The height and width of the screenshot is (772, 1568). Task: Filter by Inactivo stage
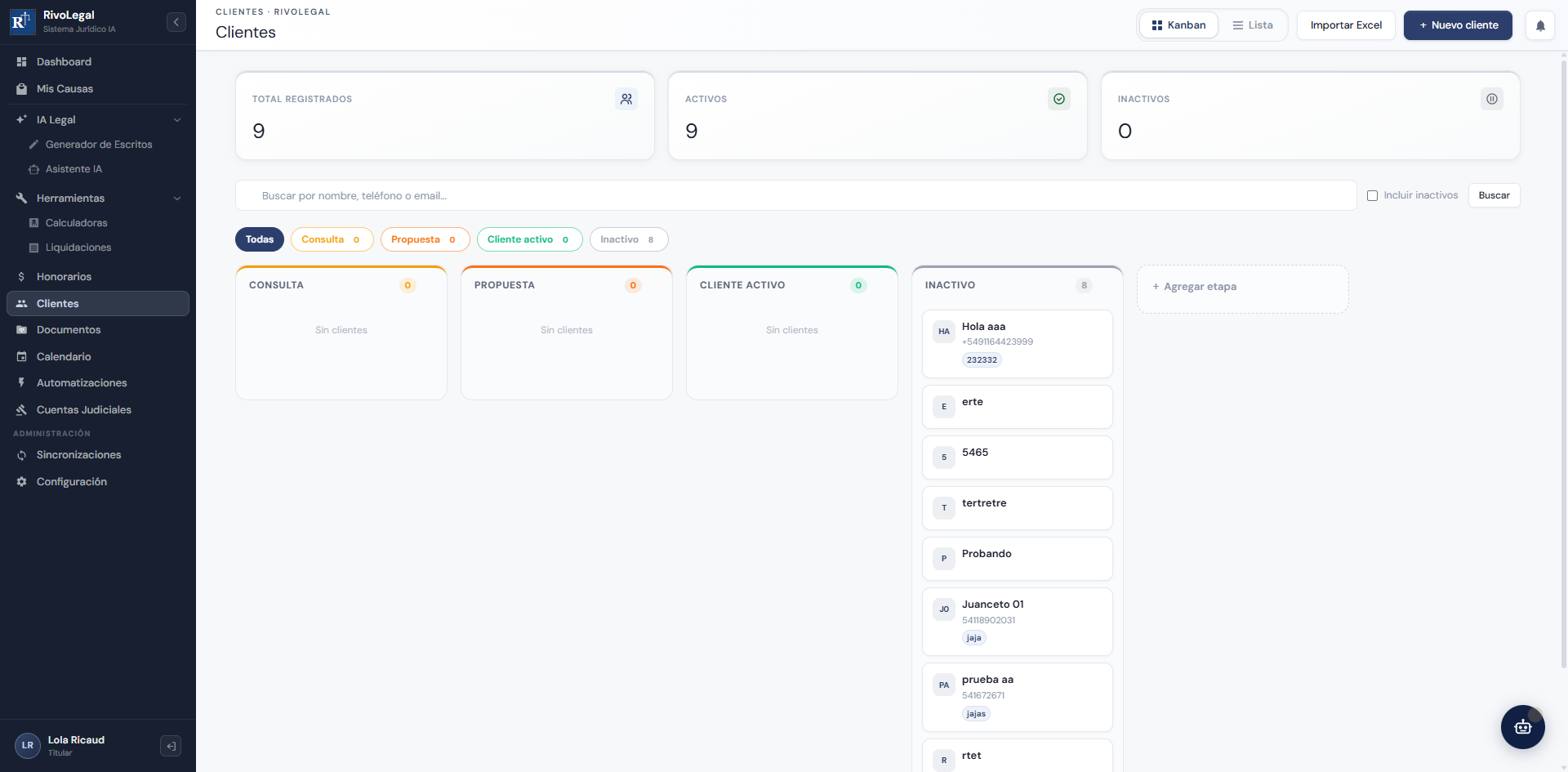[x=629, y=239]
